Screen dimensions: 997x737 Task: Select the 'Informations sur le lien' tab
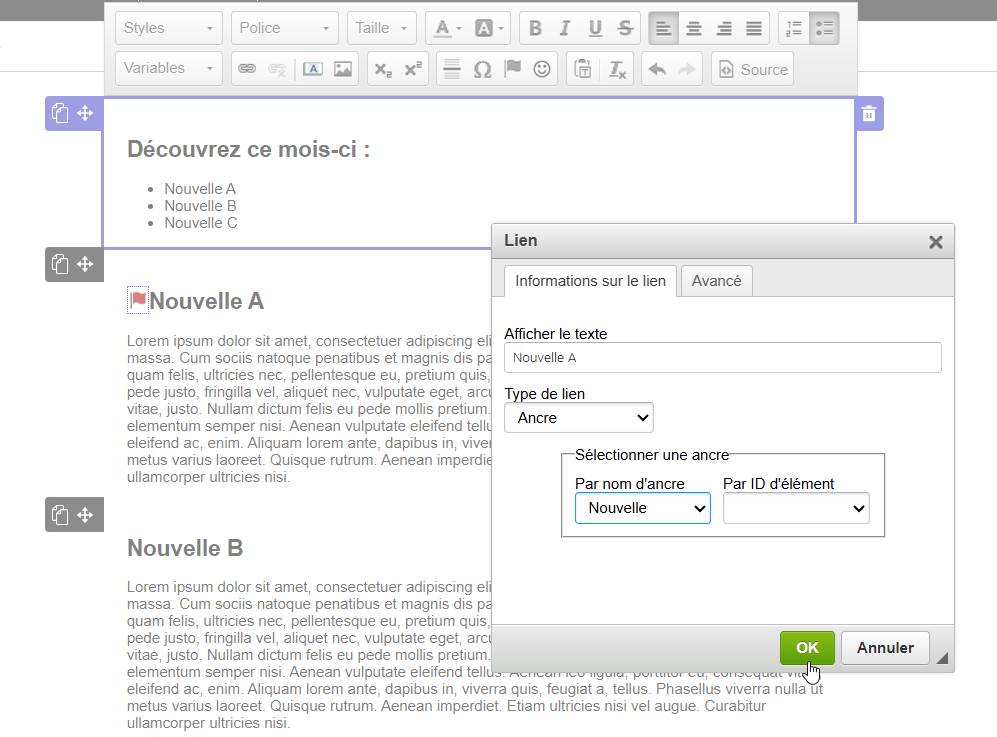(589, 281)
